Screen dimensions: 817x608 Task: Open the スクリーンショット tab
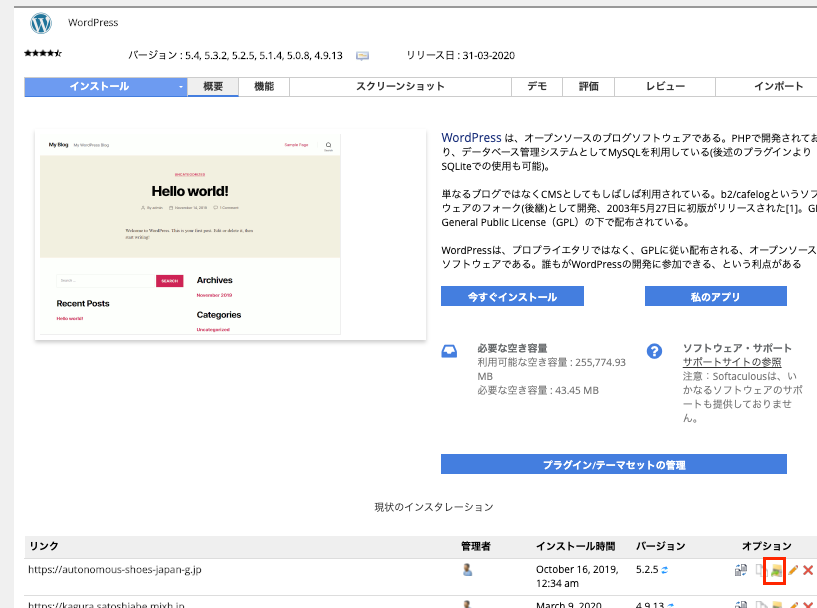coord(400,87)
